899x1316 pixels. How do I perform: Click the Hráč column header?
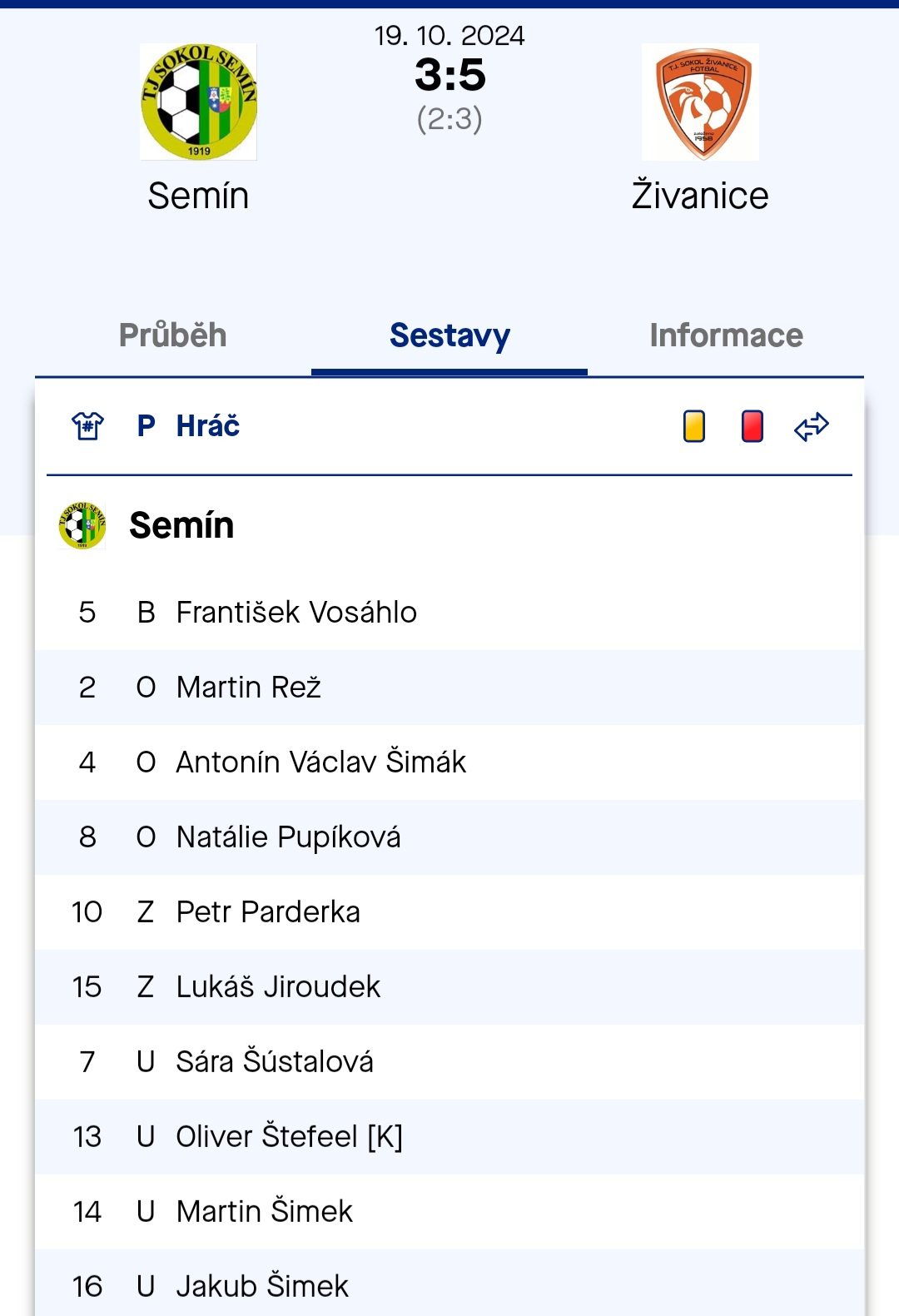point(208,426)
